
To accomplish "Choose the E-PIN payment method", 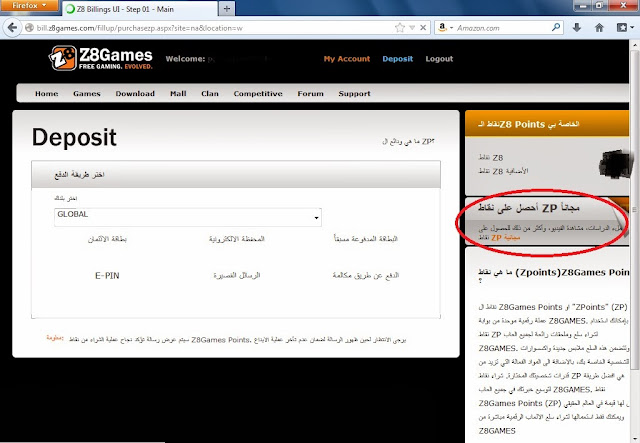I will [107, 276].
